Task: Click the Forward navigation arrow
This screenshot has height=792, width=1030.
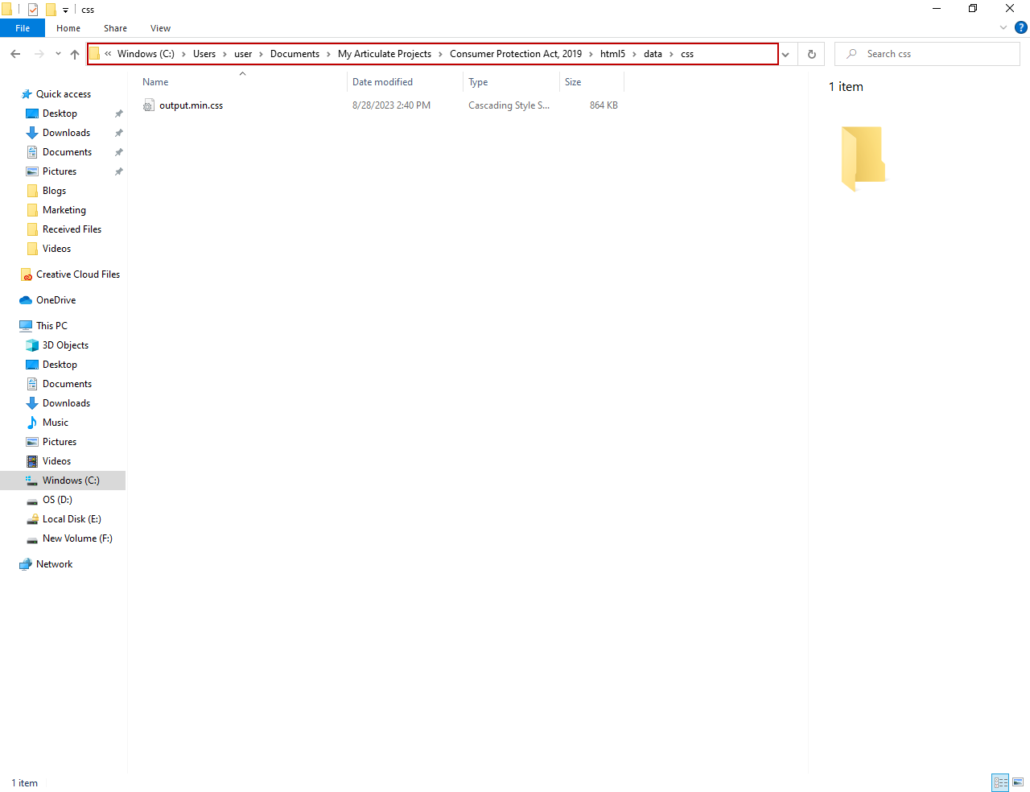Action: coord(39,54)
